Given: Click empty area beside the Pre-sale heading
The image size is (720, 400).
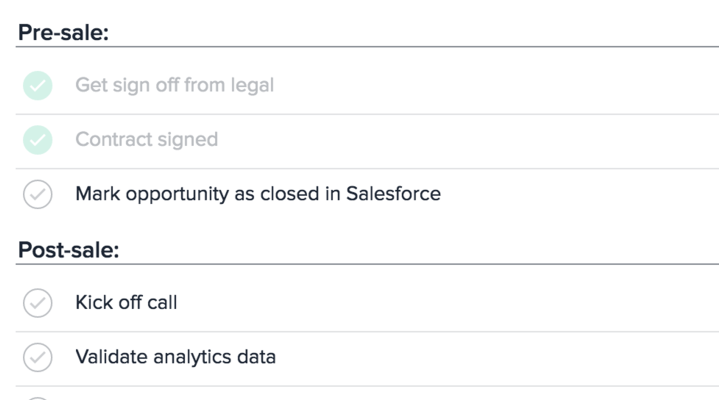Looking at the screenshot, I should pos(413,33).
